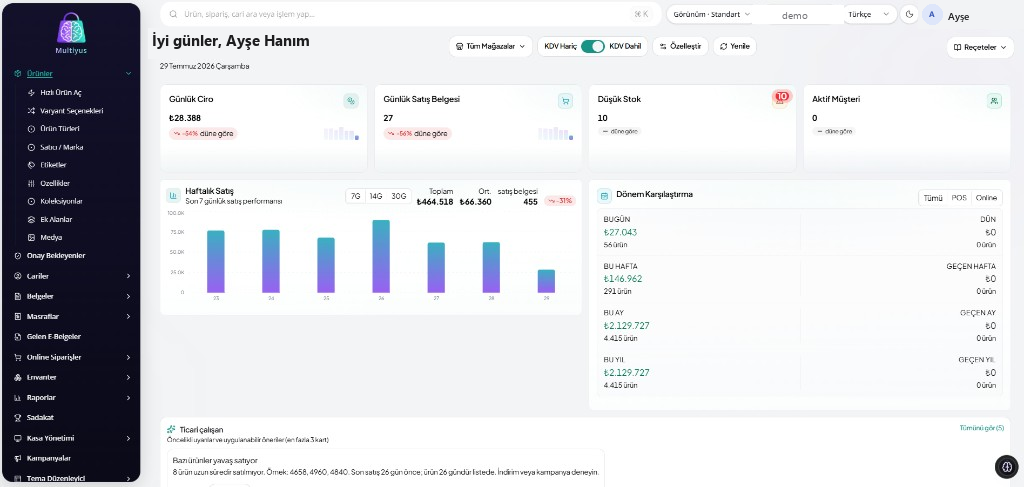
Task: Select the 14G period option
Action: click(376, 196)
